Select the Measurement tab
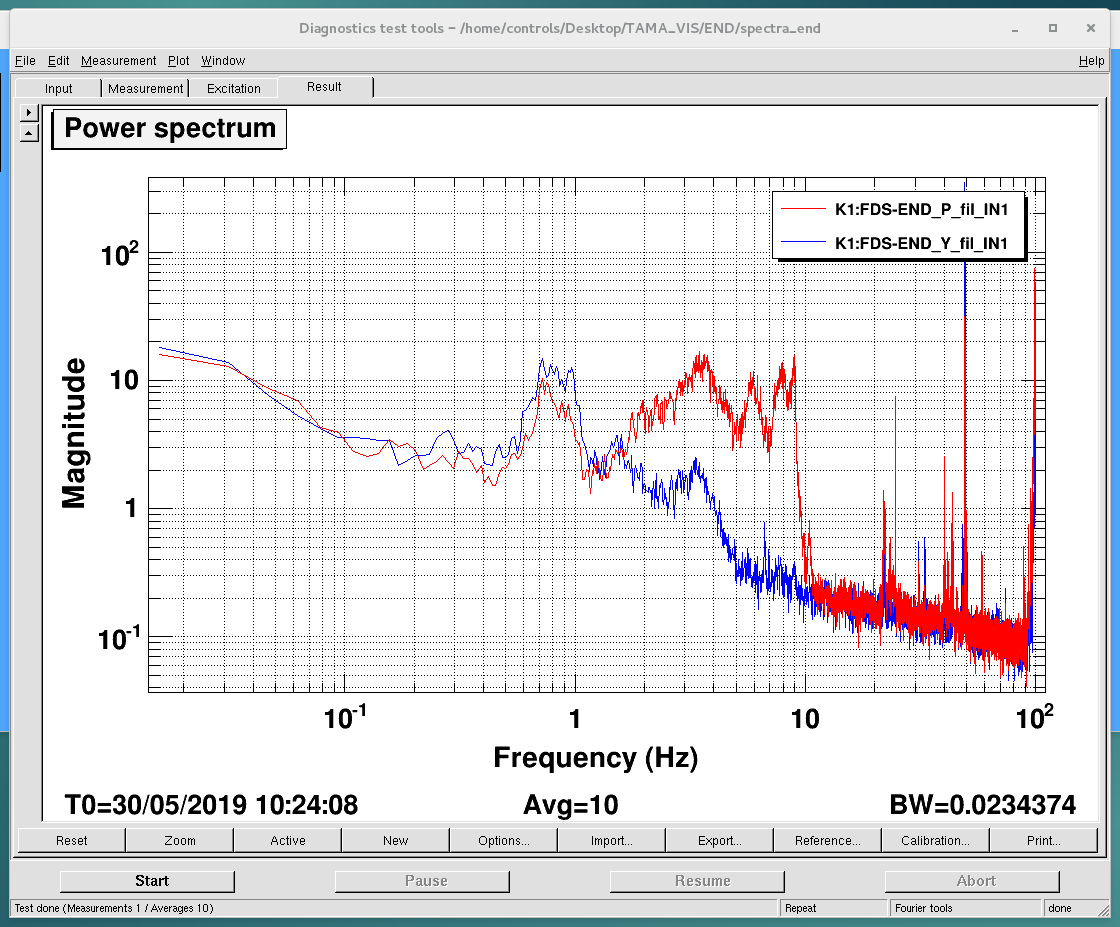The image size is (1120, 927). [x=146, y=88]
